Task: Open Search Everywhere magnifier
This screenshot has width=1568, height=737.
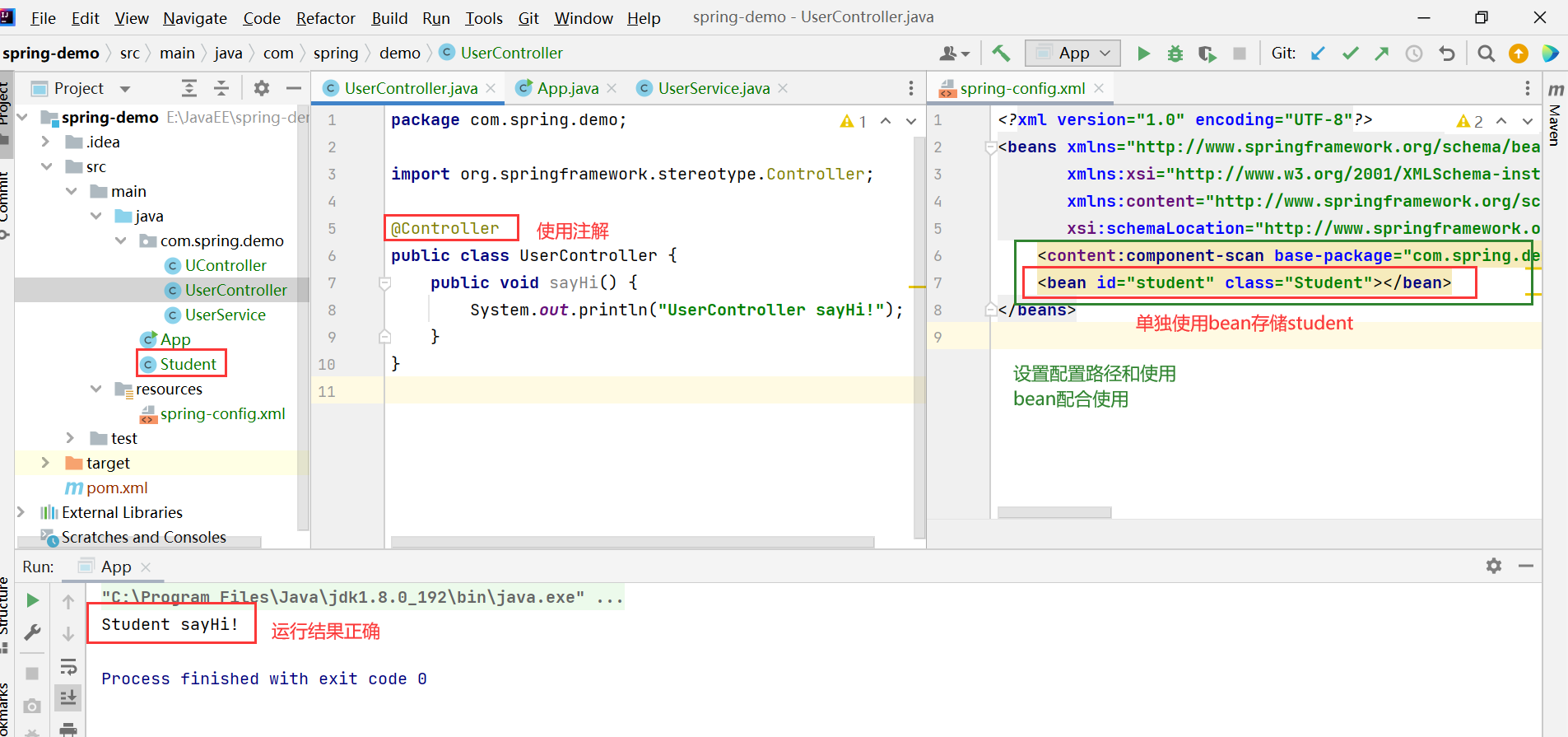Action: (x=1486, y=54)
